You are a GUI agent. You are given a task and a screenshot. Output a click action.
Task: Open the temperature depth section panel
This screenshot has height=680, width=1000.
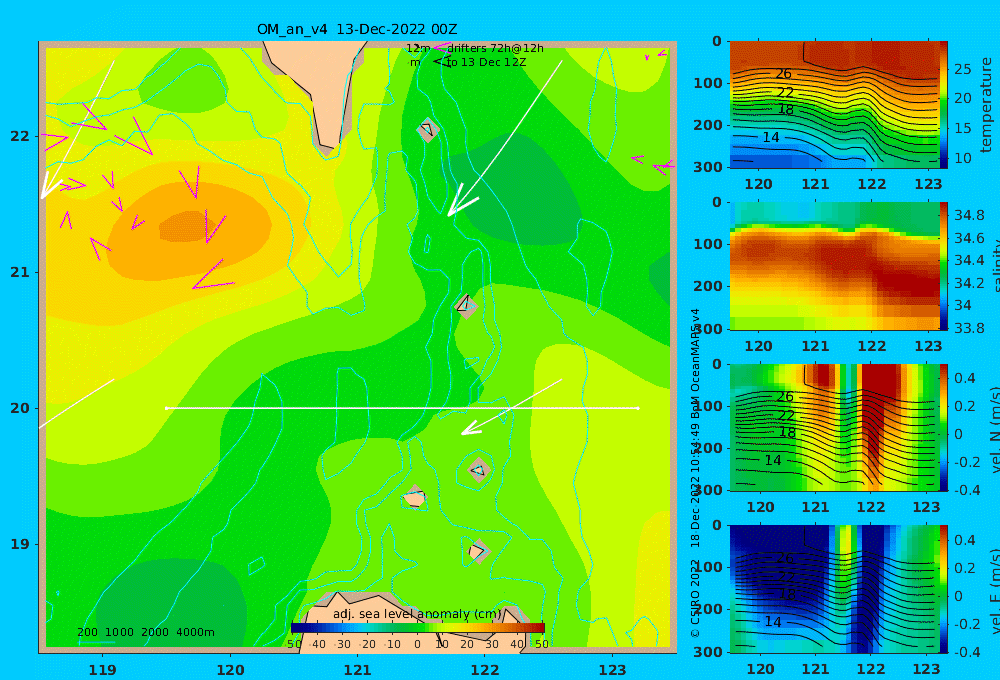[x=834, y=105]
